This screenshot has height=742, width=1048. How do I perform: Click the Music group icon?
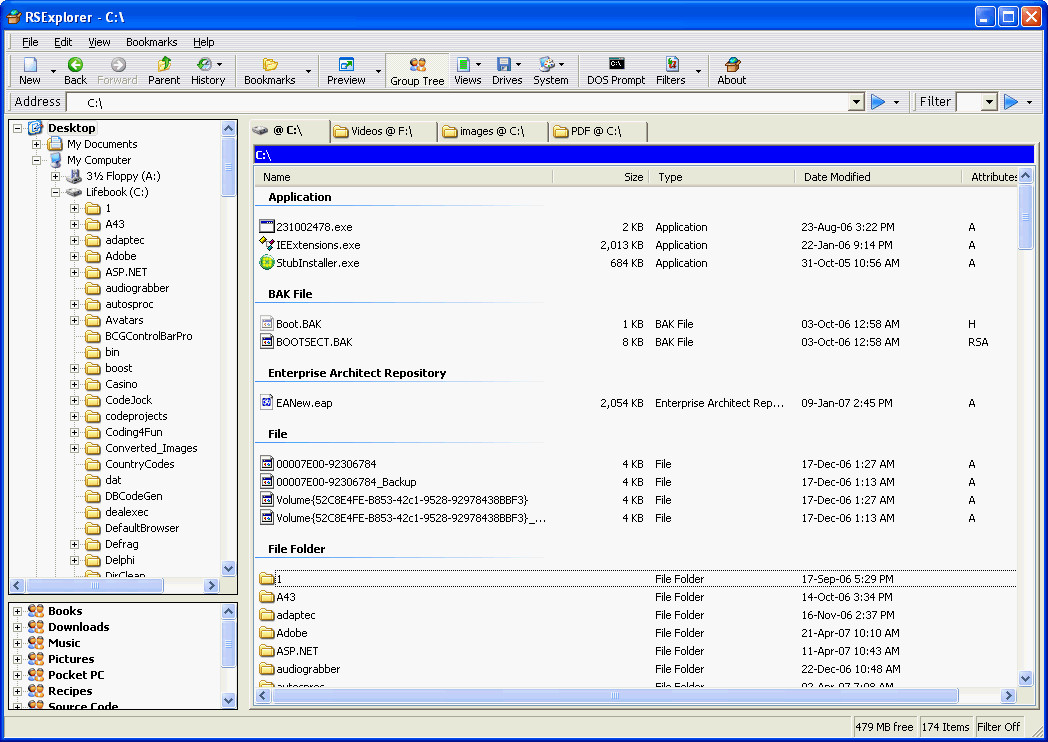35,642
